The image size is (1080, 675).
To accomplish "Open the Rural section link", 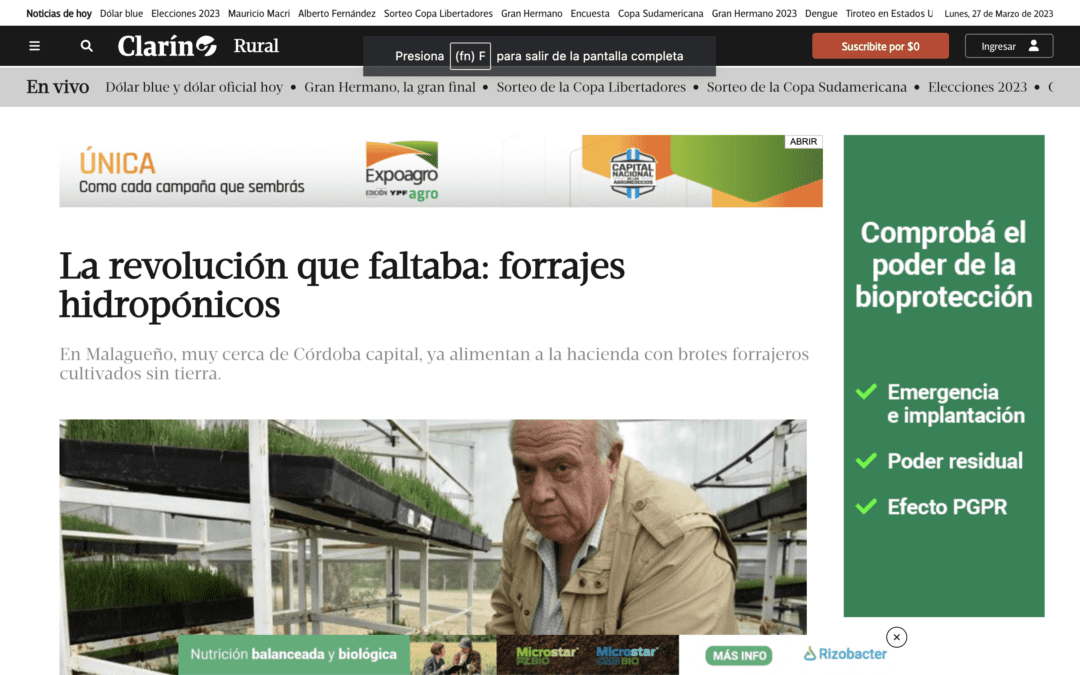I will coord(256,46).
